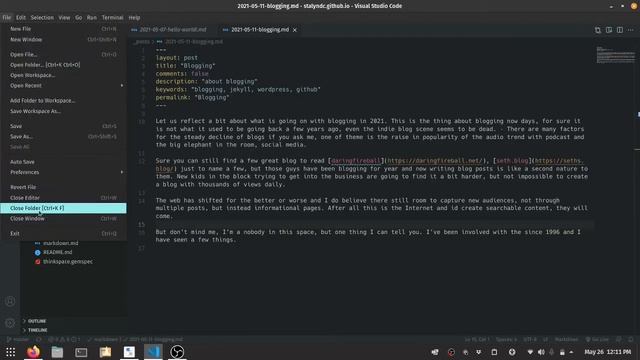This screenshot has width=640, height=360.
Task: Choose New File from File menu
Action: (x=63, y=29)
